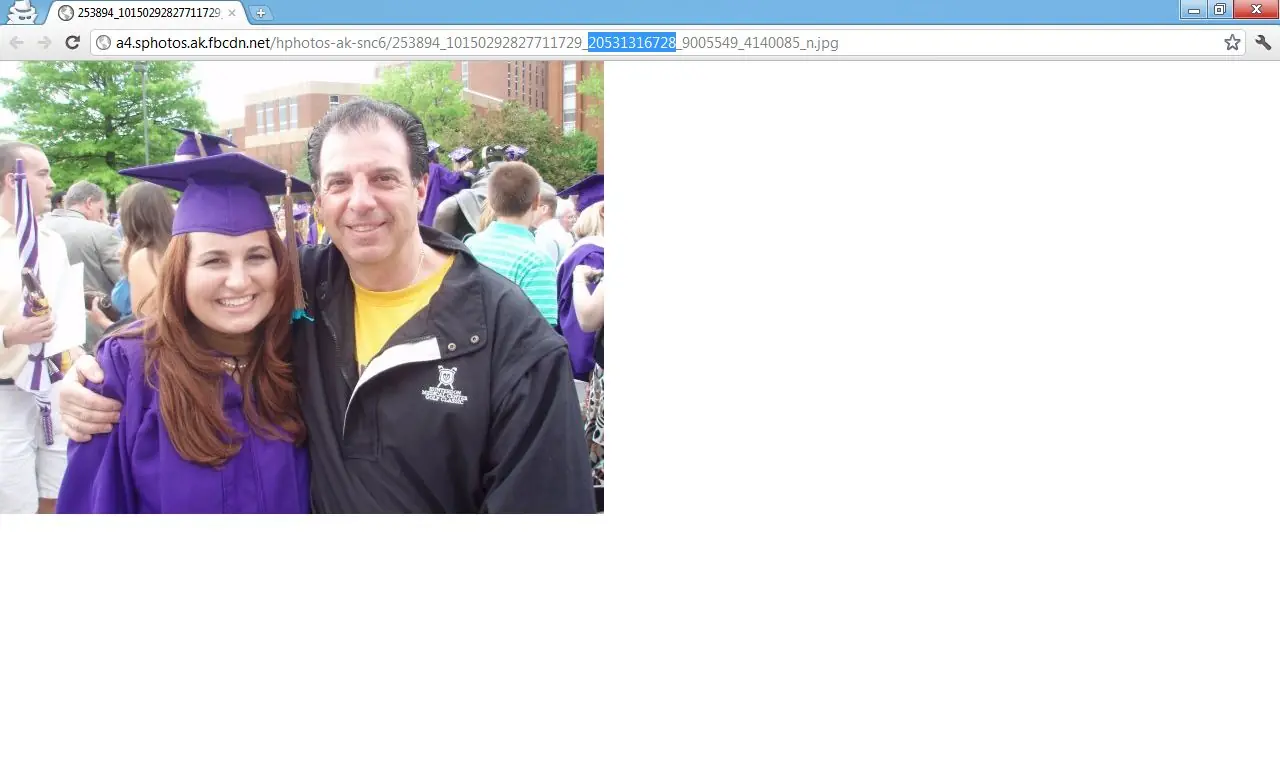Click inside the address bar URL
The width and height of the screenshot is (1280, 760).
coord(667,42)
